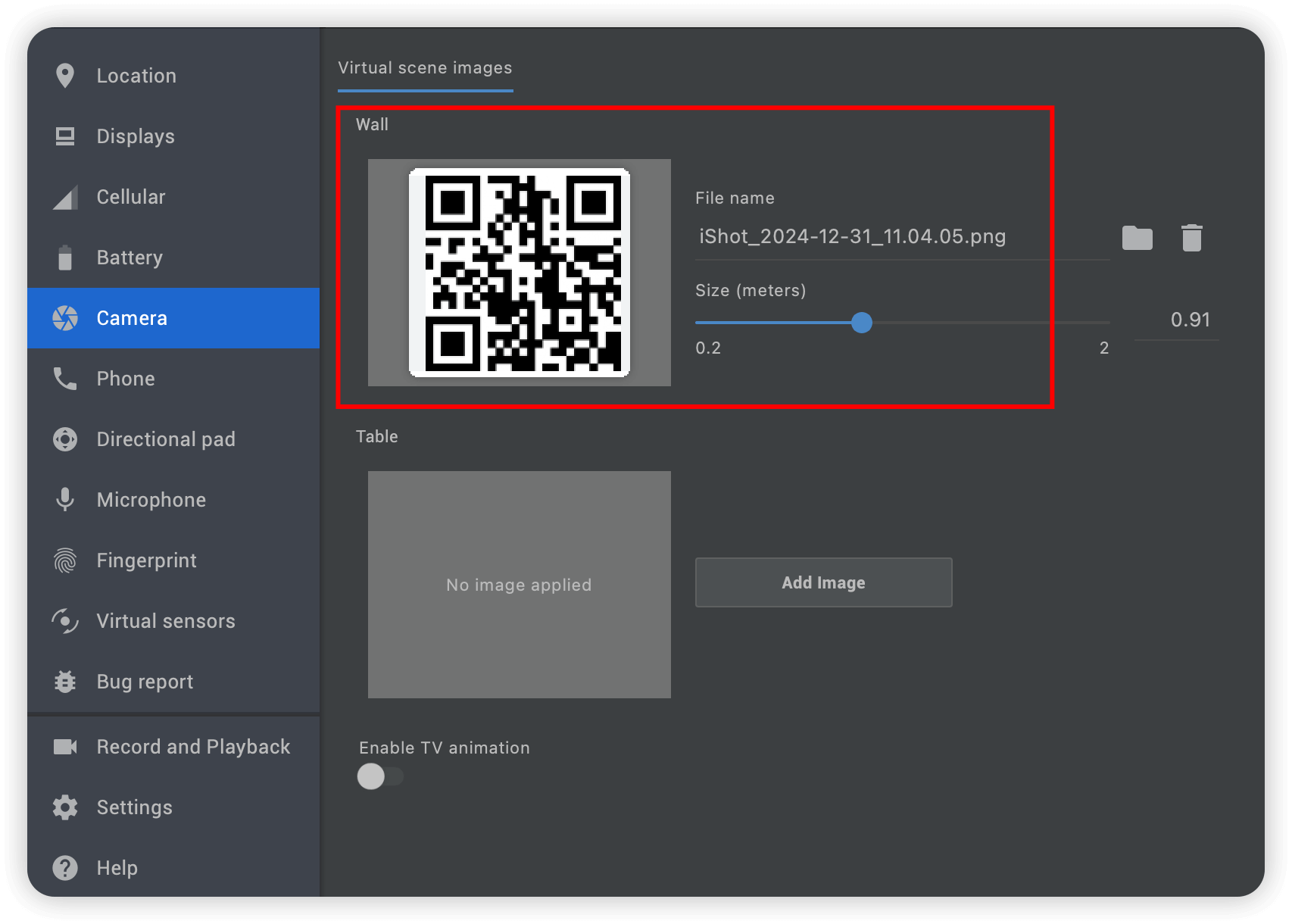Open Displays via its monitor icon
Image resolution: width=1292 pixels, height=924 pixels.
coord(65,136)
